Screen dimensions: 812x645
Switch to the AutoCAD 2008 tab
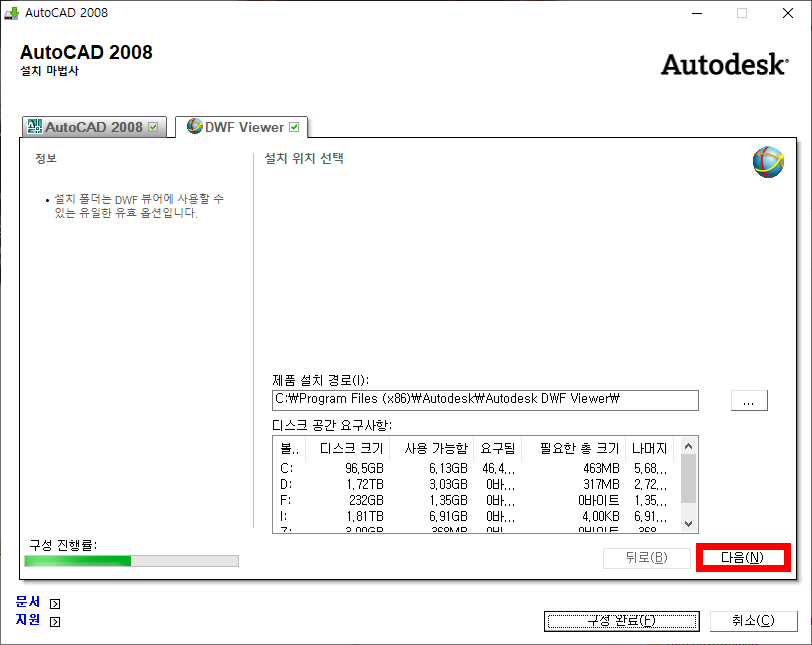tap(94, 127)
